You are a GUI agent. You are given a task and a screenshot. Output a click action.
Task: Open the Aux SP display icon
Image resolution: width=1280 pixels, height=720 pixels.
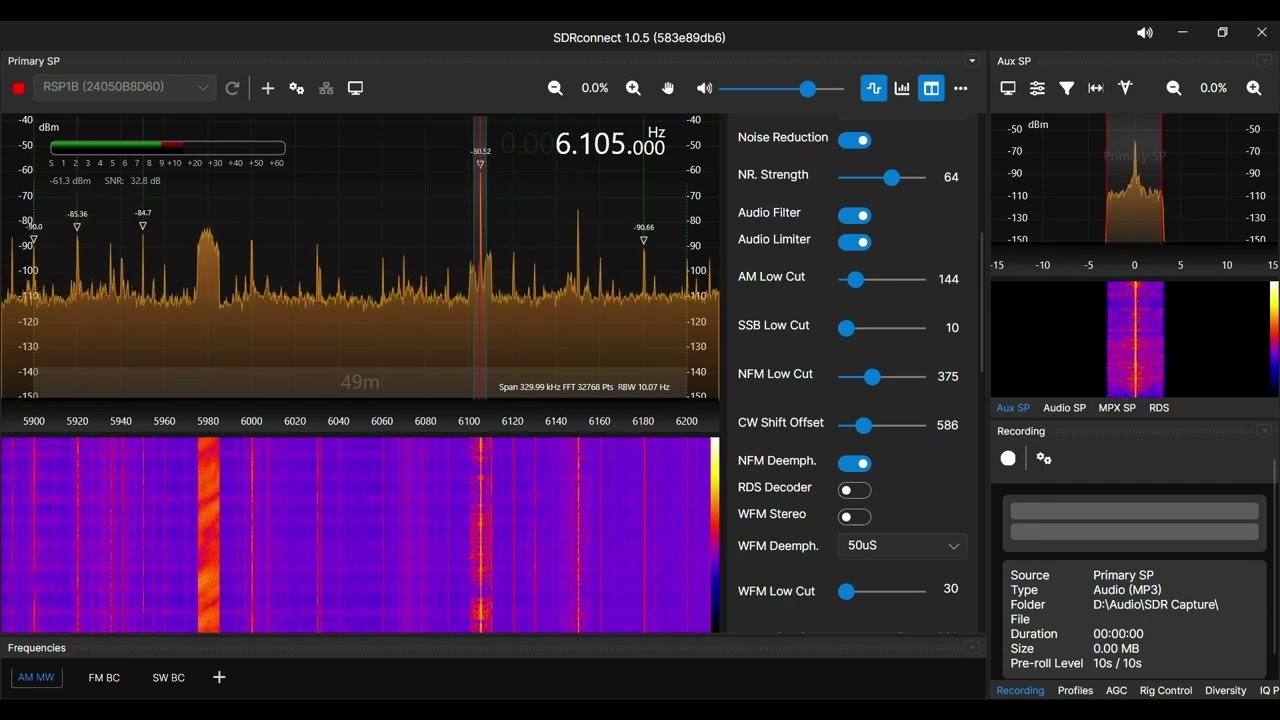tap(1008, 88)
